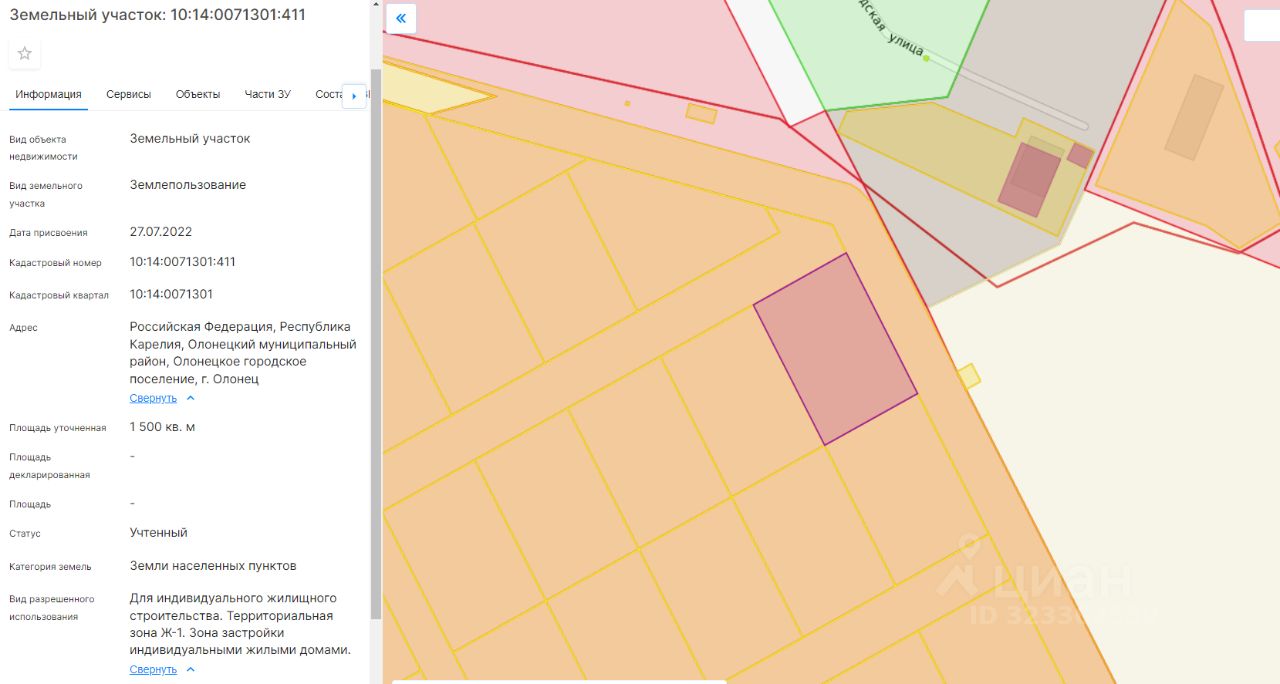Viewport: 1280px width, 684px height.
Task: Click the Землепользование value
Action: (188, 185)
